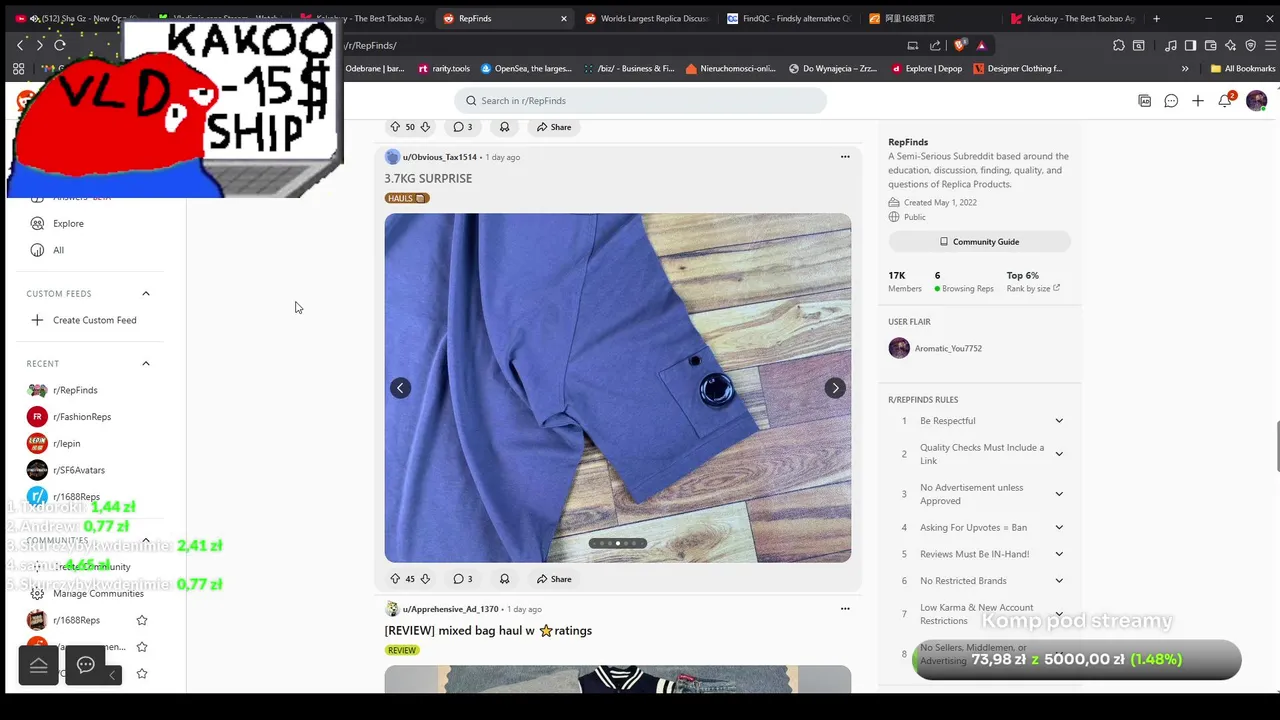Click the share page icon in the address bar
This screenshot has height=720, width=1280.
coord(935,45)
